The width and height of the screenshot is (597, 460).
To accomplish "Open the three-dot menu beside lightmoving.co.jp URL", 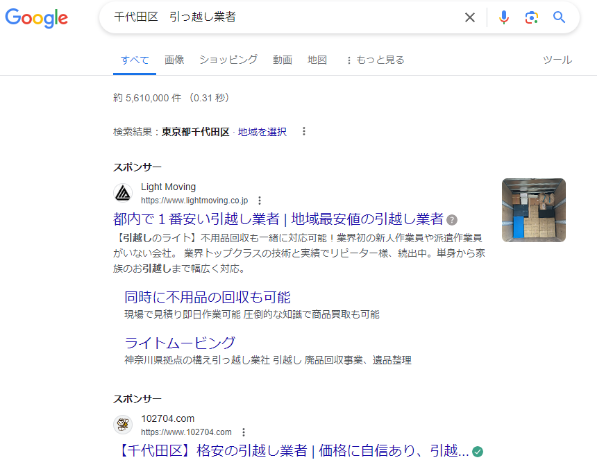I will [x=260, y=200].
